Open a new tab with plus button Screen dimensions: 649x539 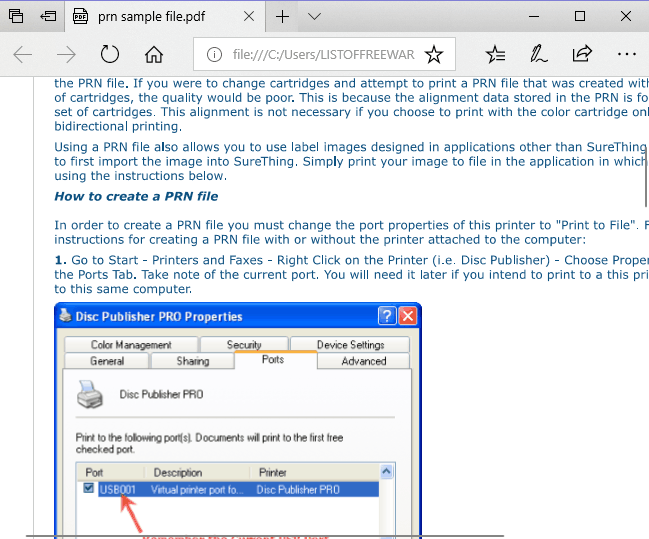(x=282, y=17)
